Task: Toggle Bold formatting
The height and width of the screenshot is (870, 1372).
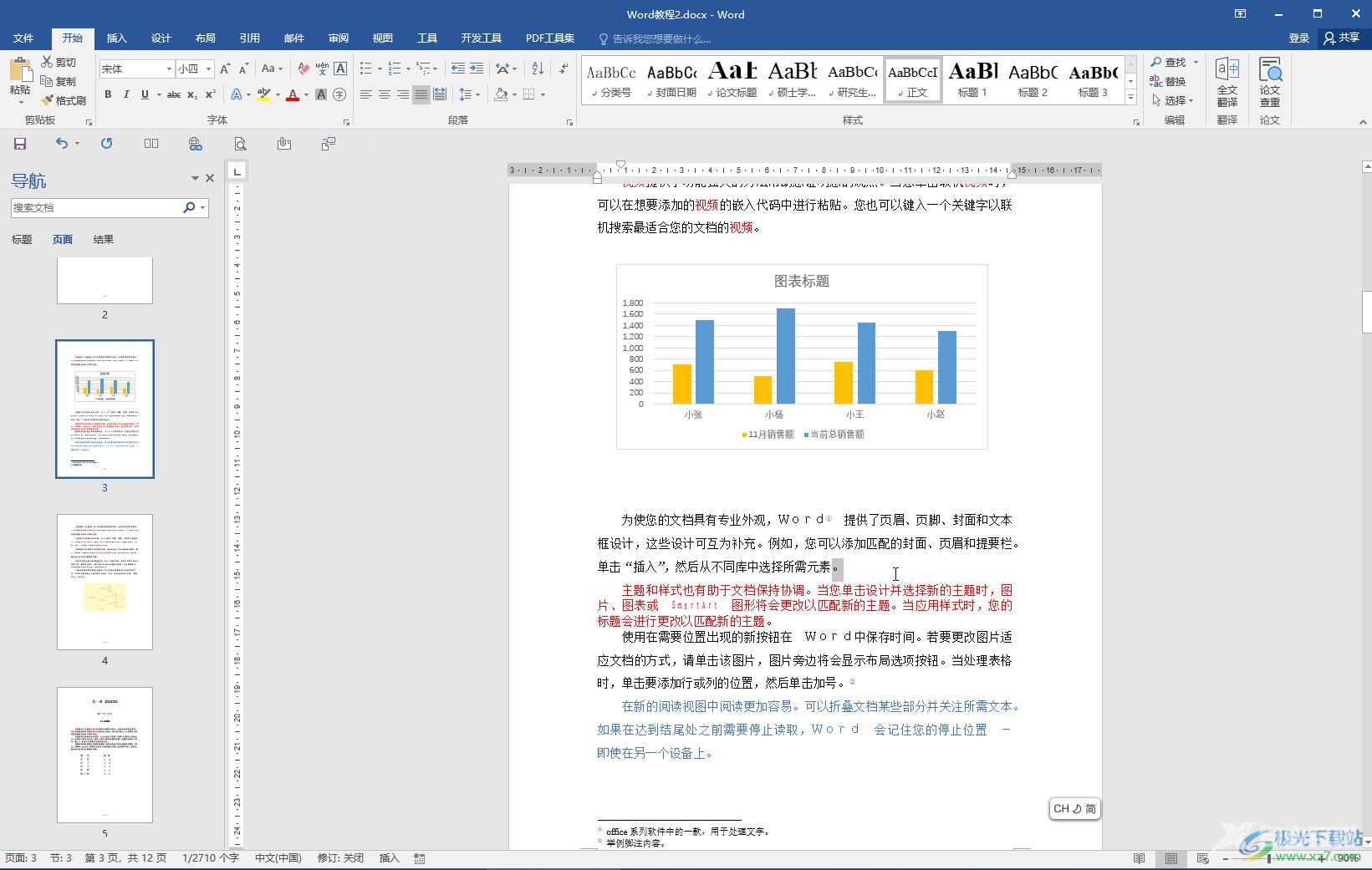Action: 108,94
